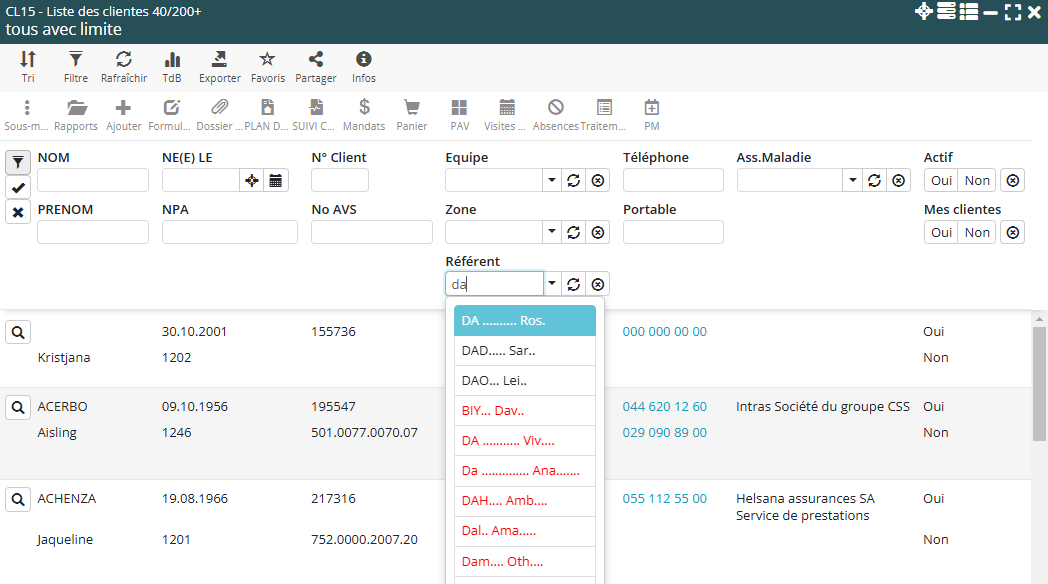This screenshot has width=1048, height=584.
Task: Click phone number 044 620 12 60
Action: [x=664, y=407]
